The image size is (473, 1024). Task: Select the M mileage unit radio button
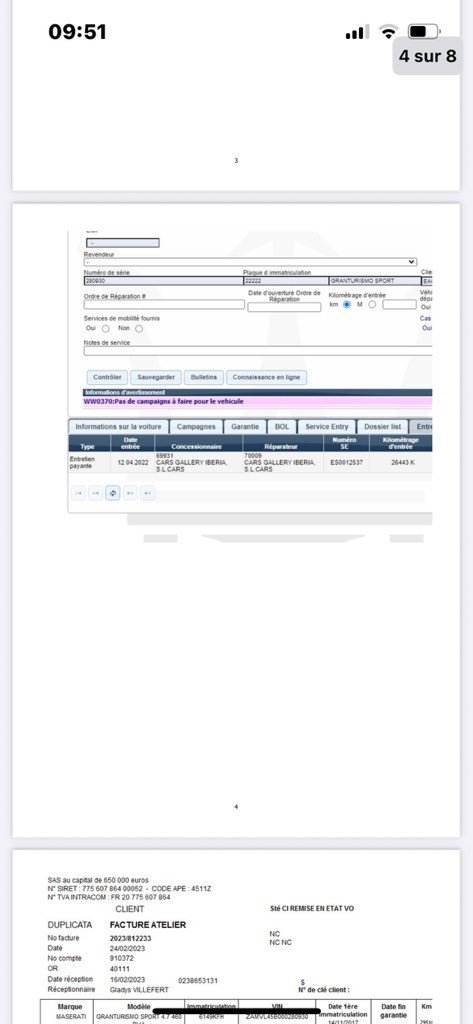[372, 304]
